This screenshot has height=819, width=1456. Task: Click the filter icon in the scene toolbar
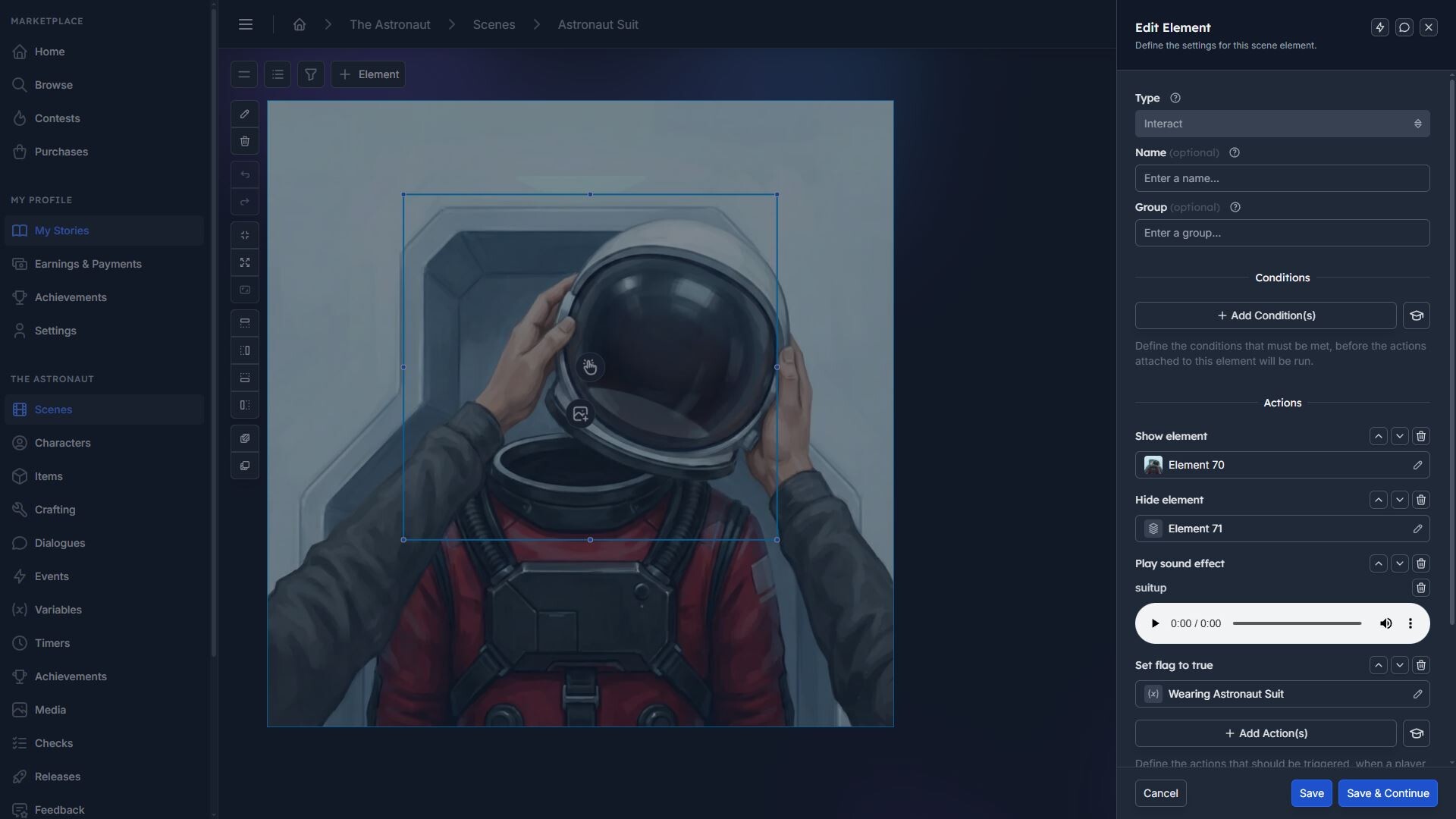coord(311,74)
